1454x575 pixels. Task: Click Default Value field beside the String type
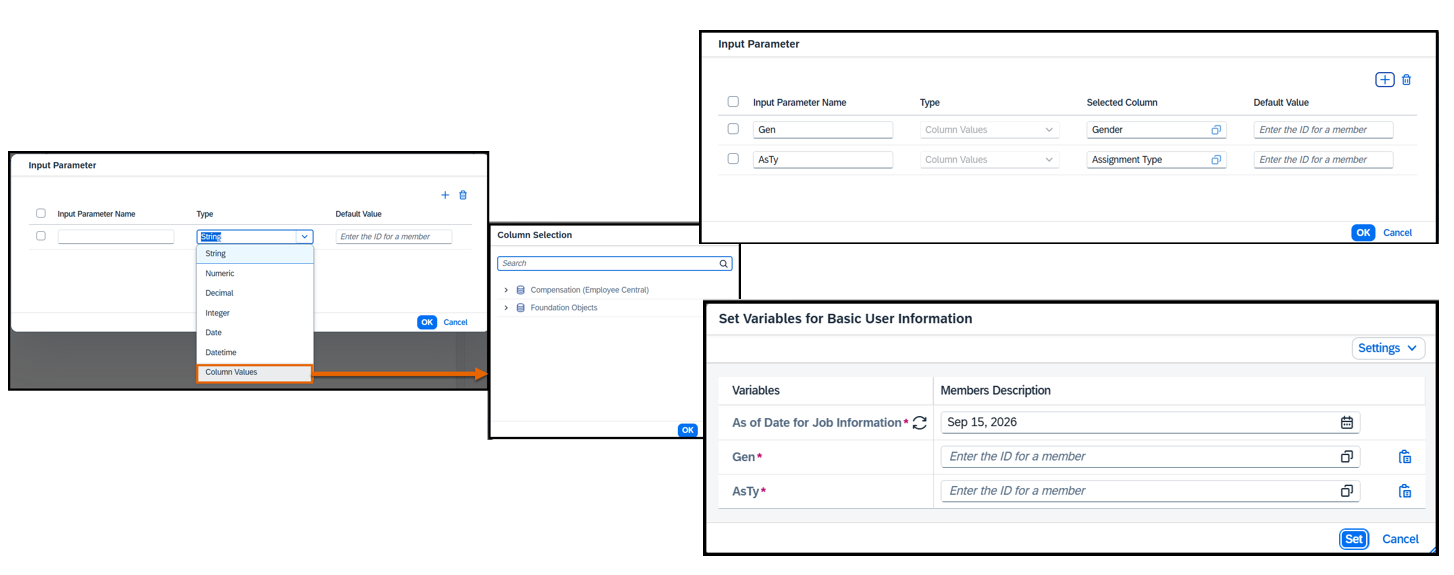pyautogui.click(x=394, y=237)
